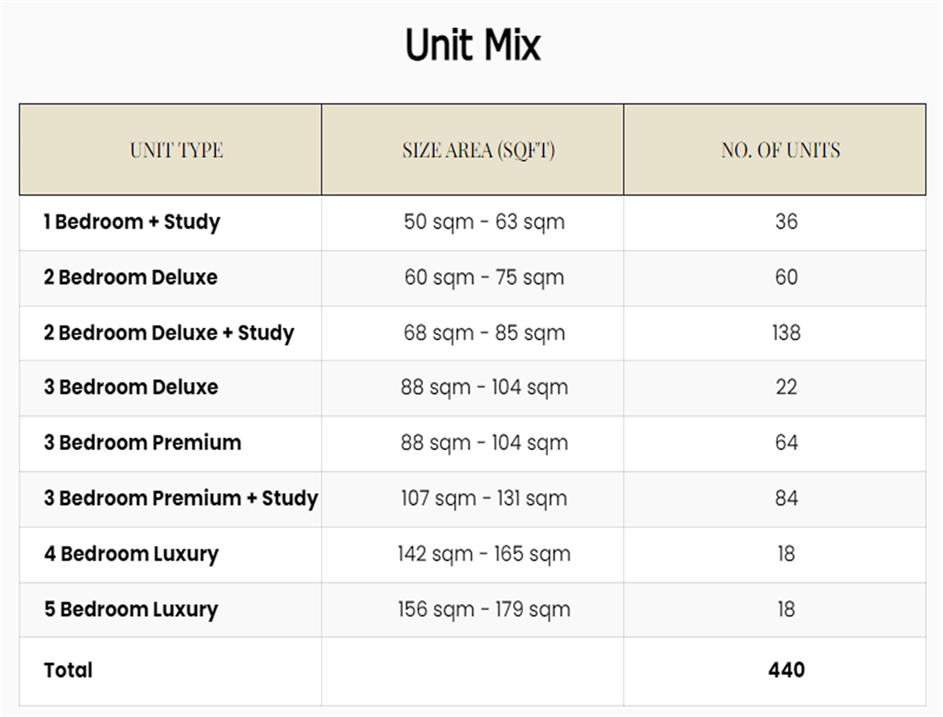Select the 138 units count cell
The width and height of the screenshot is (943, 717).
(x=786, y=333)
